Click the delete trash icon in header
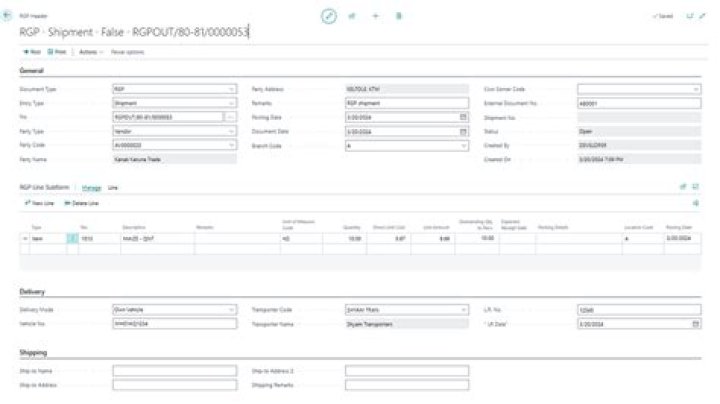 (399, 16)
